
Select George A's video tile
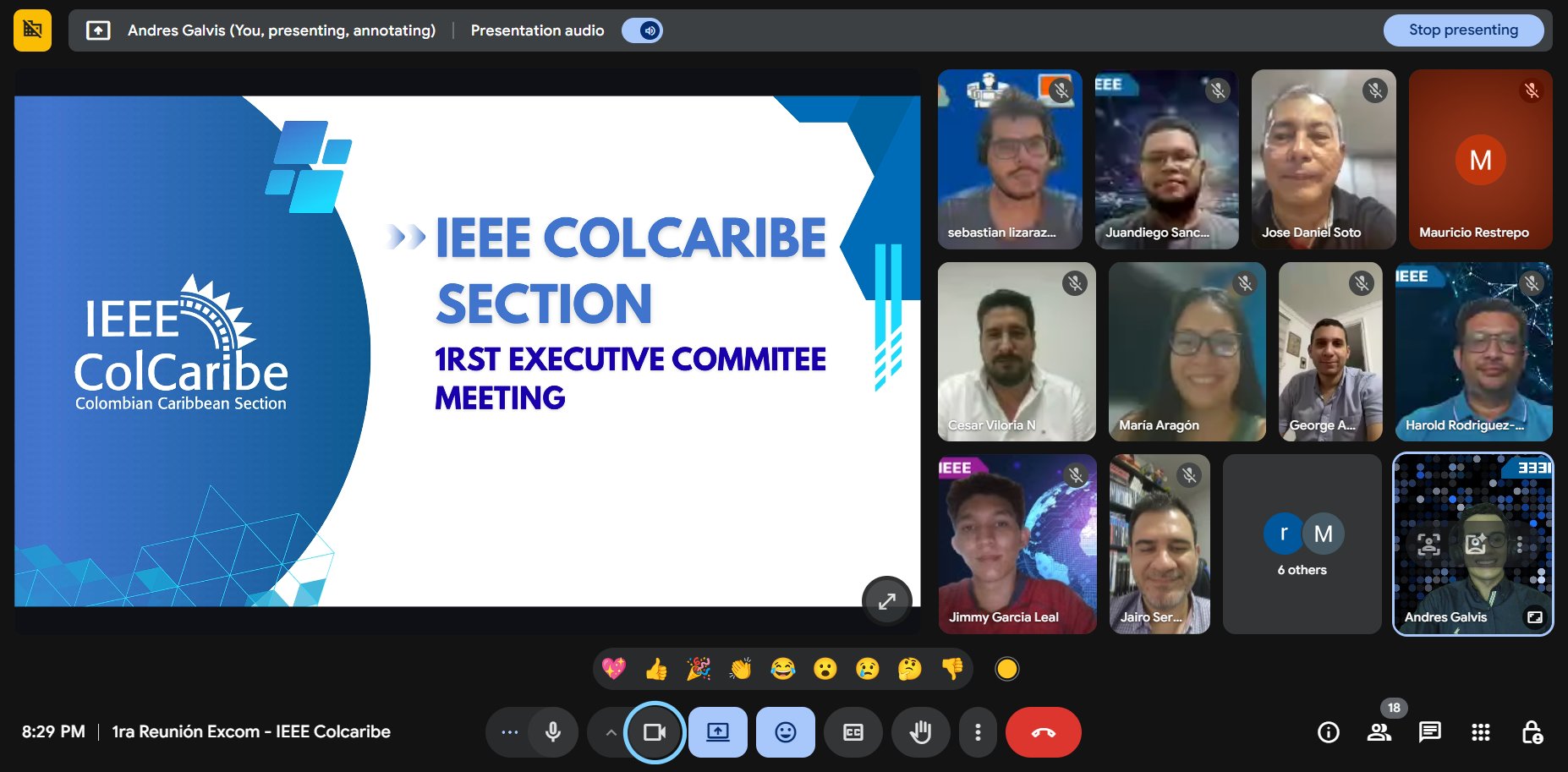[1330, 352]
